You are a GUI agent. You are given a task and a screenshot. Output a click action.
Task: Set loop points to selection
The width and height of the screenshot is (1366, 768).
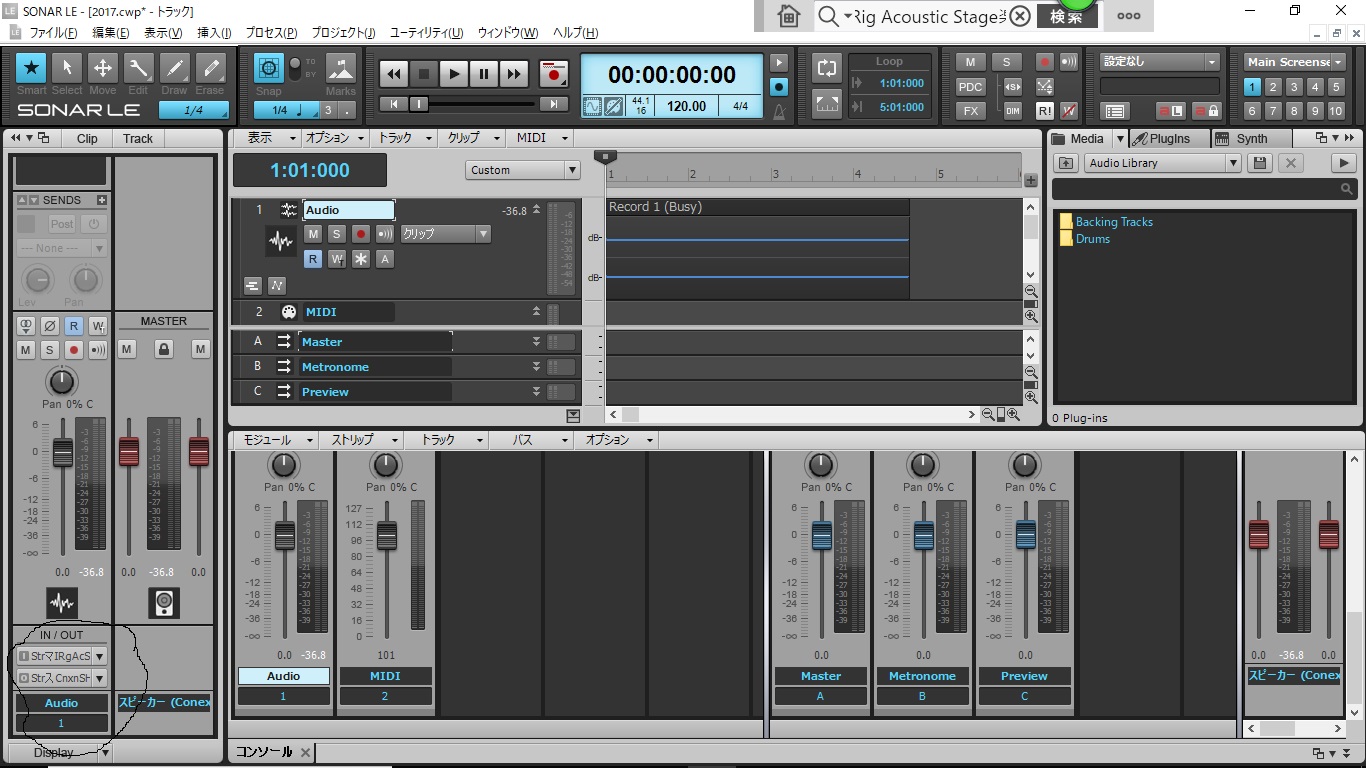click(x=827, y=102)
